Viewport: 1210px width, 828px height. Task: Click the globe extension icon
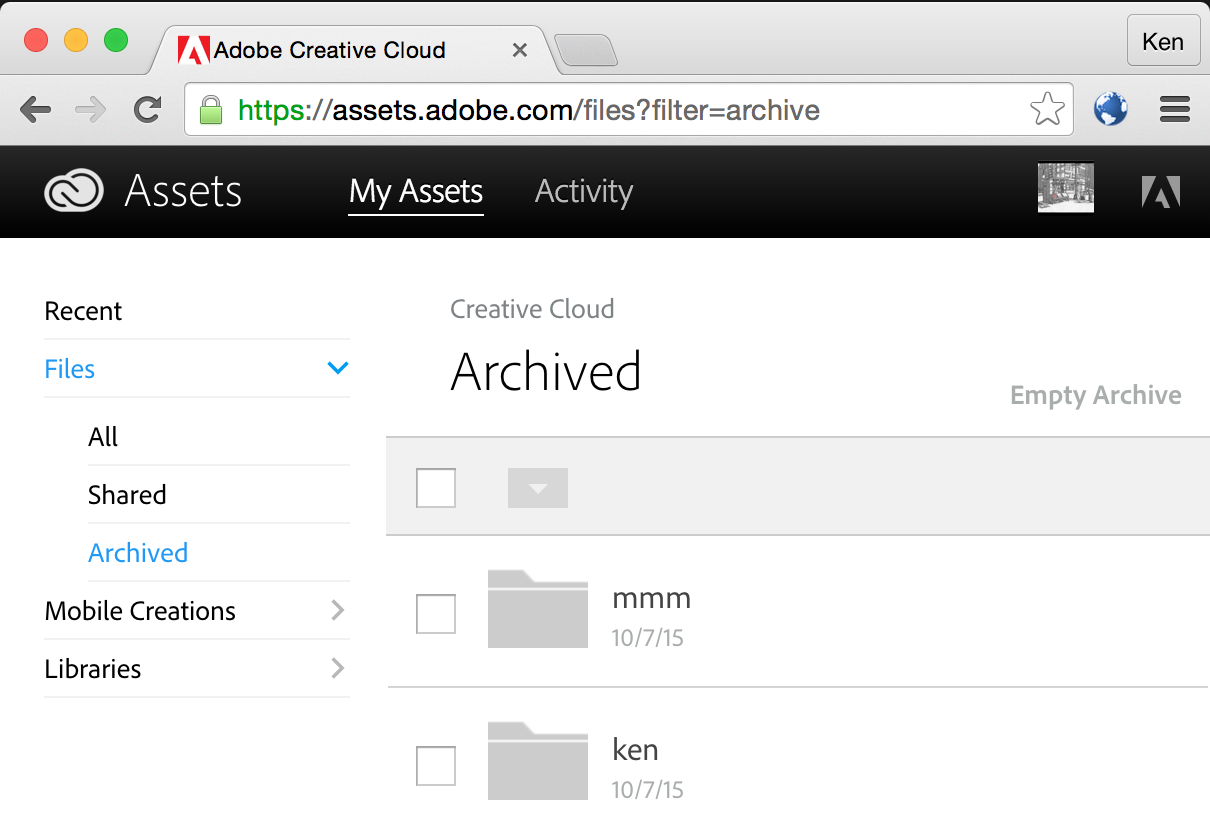coord(1111,109)
